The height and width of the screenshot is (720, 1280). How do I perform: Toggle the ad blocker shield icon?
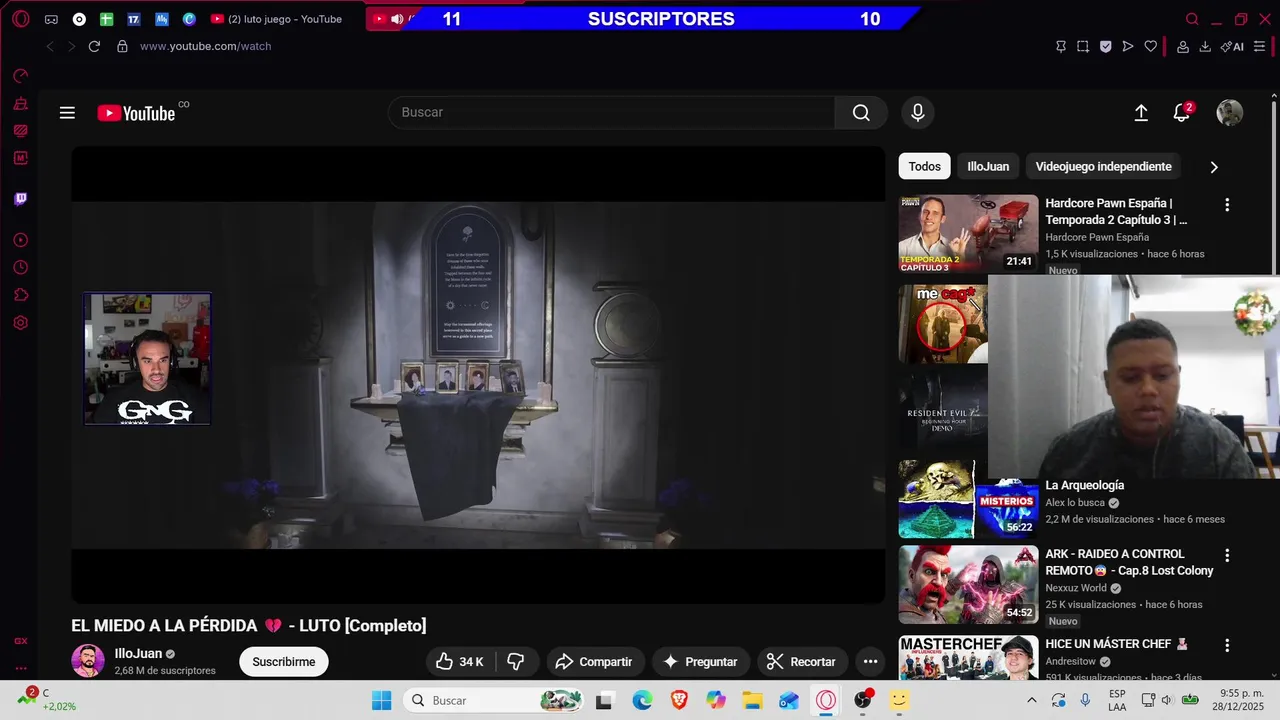pyautogui.click(x=1105, y=46)
